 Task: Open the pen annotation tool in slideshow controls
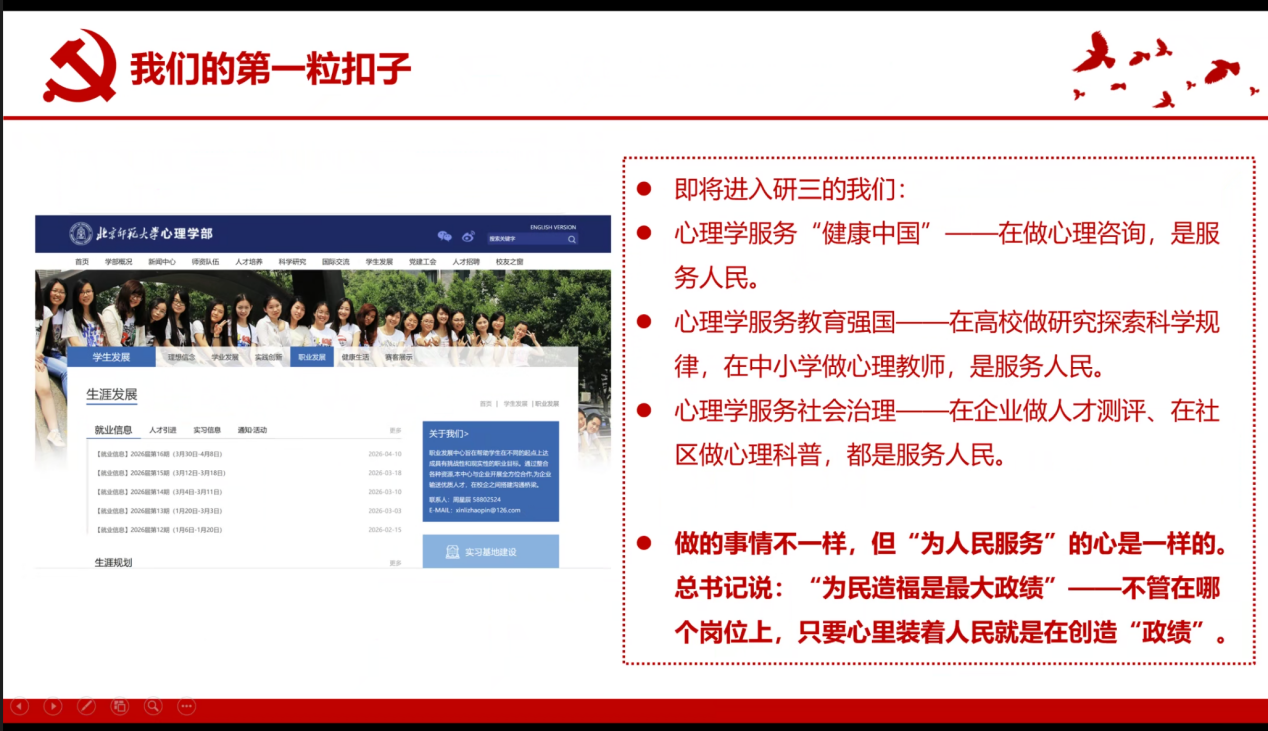86,706
